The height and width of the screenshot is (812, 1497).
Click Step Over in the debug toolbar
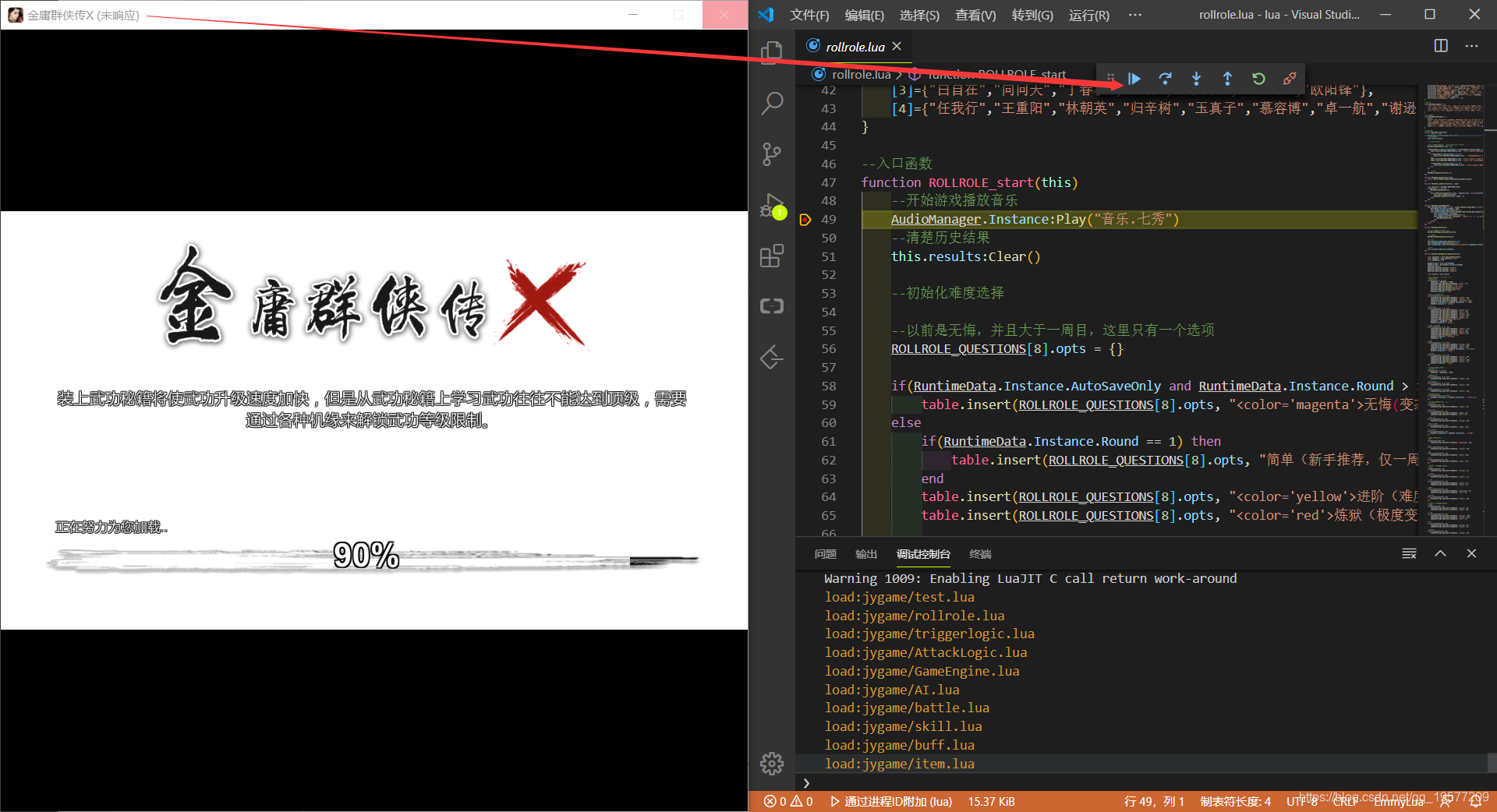tap(1165, 79)
